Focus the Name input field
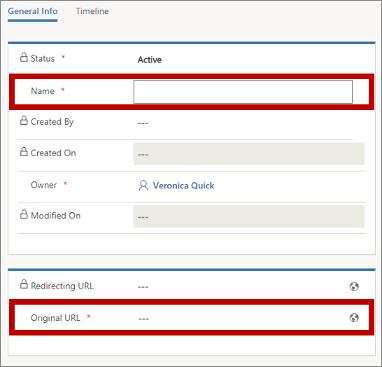Viewport: 382px width, 367px height. click(x=243, y=92)
